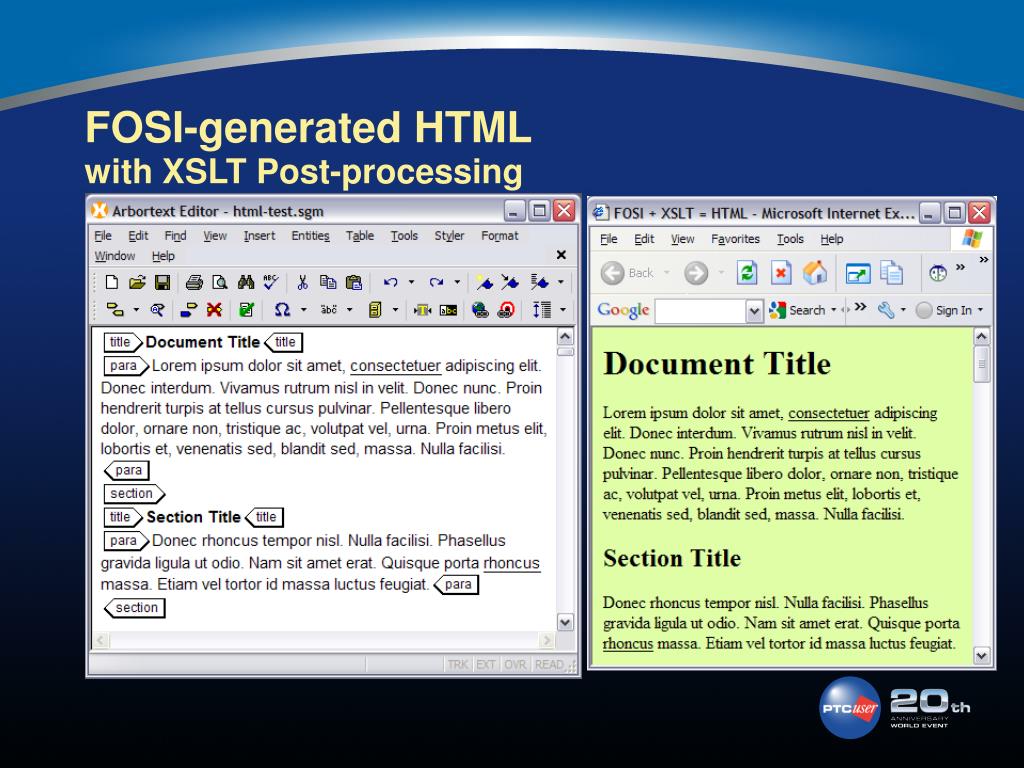Click the Google toolbar Search button
Viewport: 1024px width, 768px height.
798,310
